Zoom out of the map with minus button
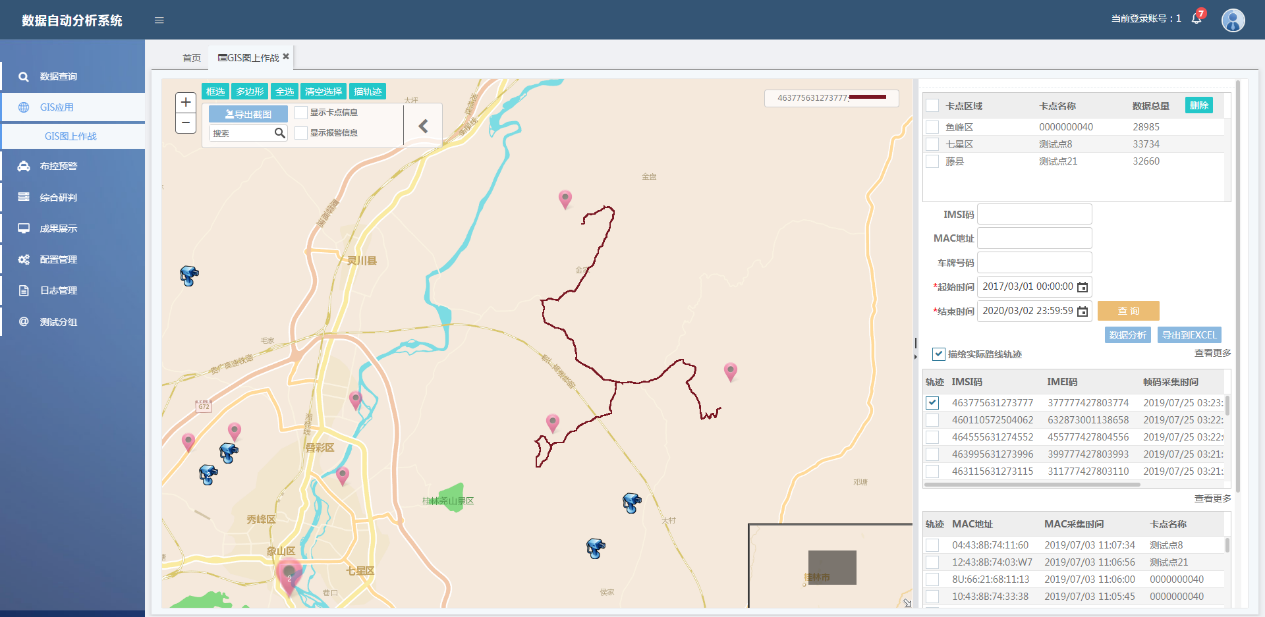 185,123
